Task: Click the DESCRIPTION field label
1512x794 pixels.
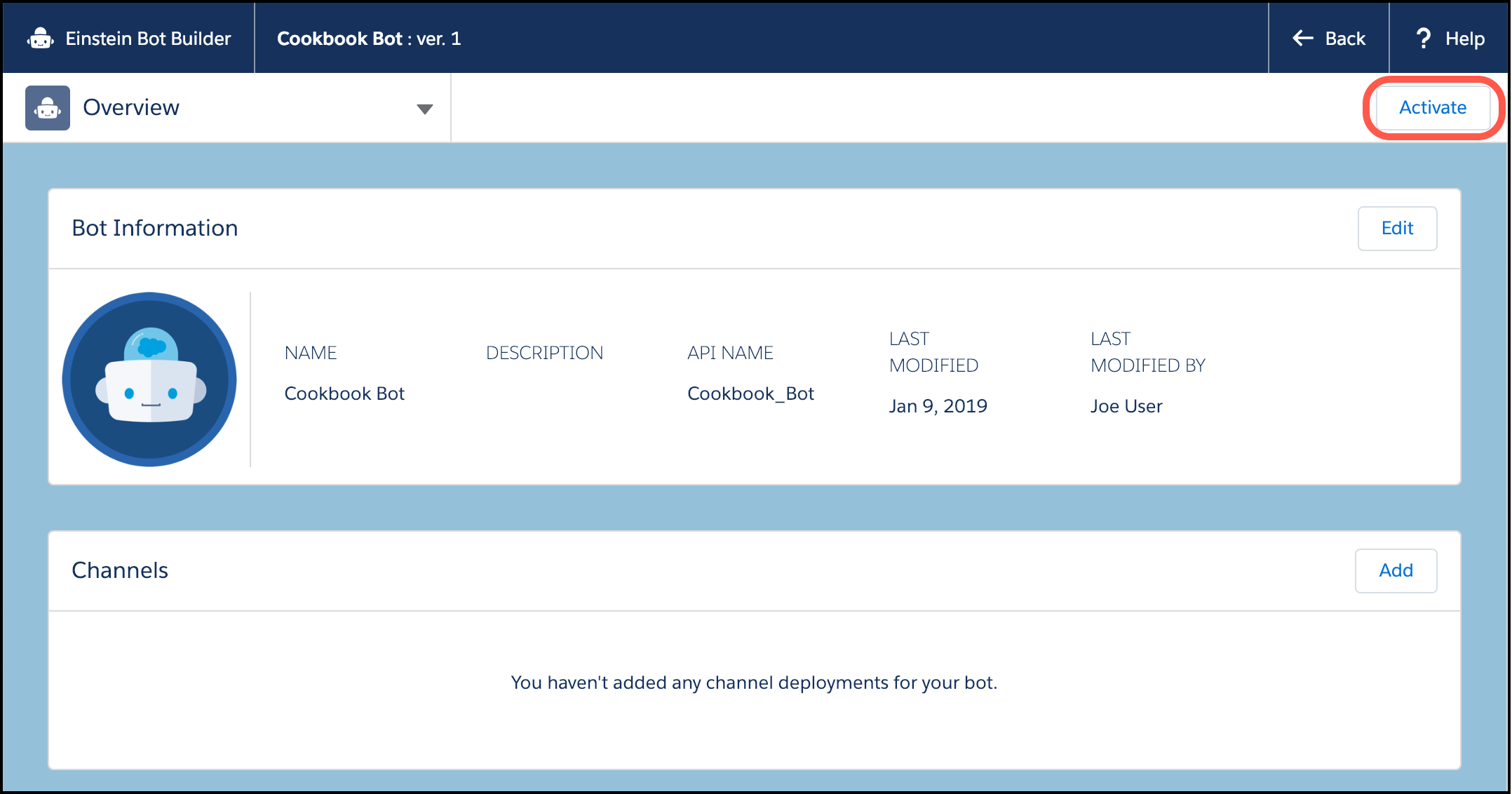Action: coord(544,353)
